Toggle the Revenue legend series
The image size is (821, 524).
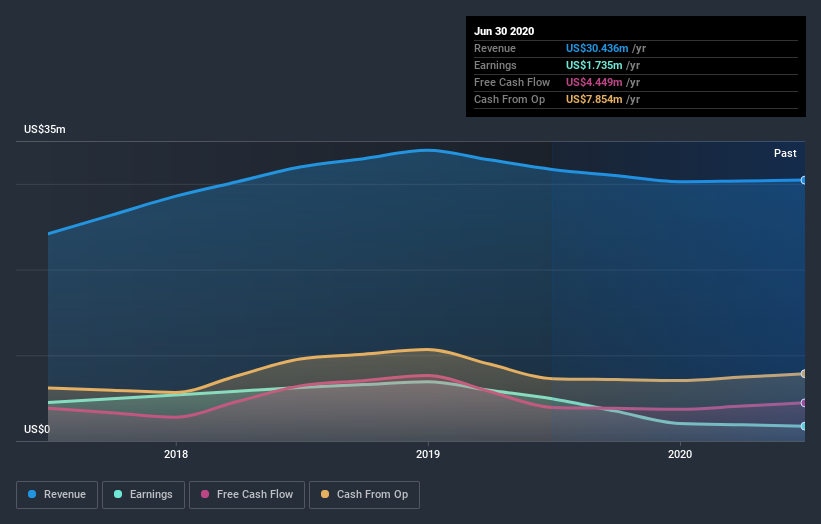pos(57,495)
